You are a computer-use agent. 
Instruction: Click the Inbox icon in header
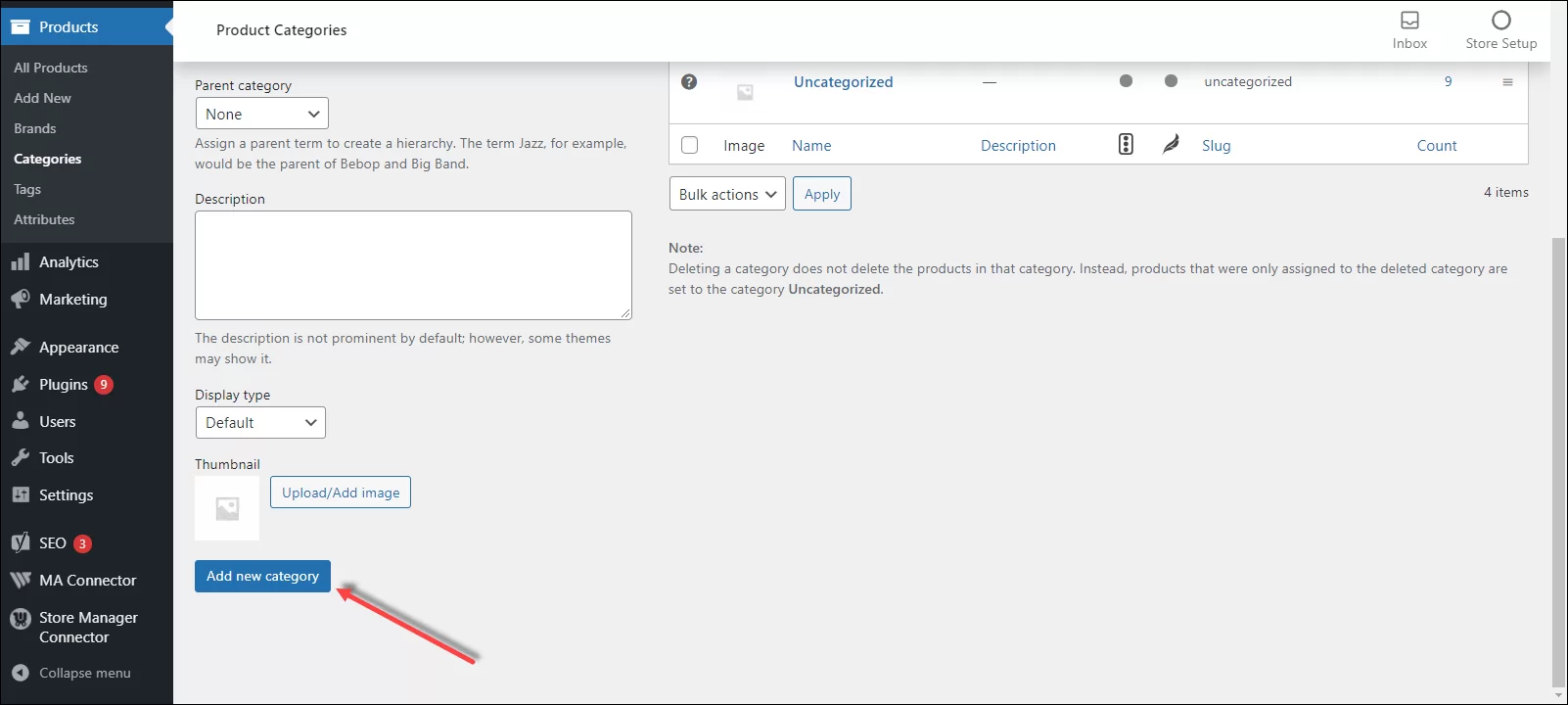[1409, 21]
